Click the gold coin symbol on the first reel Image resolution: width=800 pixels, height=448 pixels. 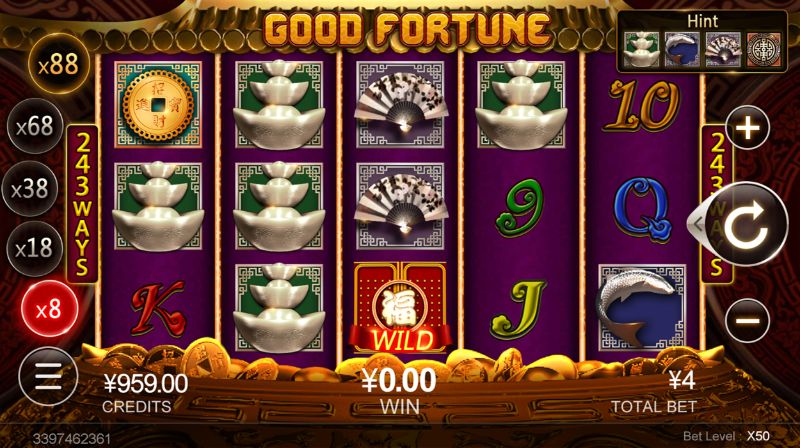[158, 105]
